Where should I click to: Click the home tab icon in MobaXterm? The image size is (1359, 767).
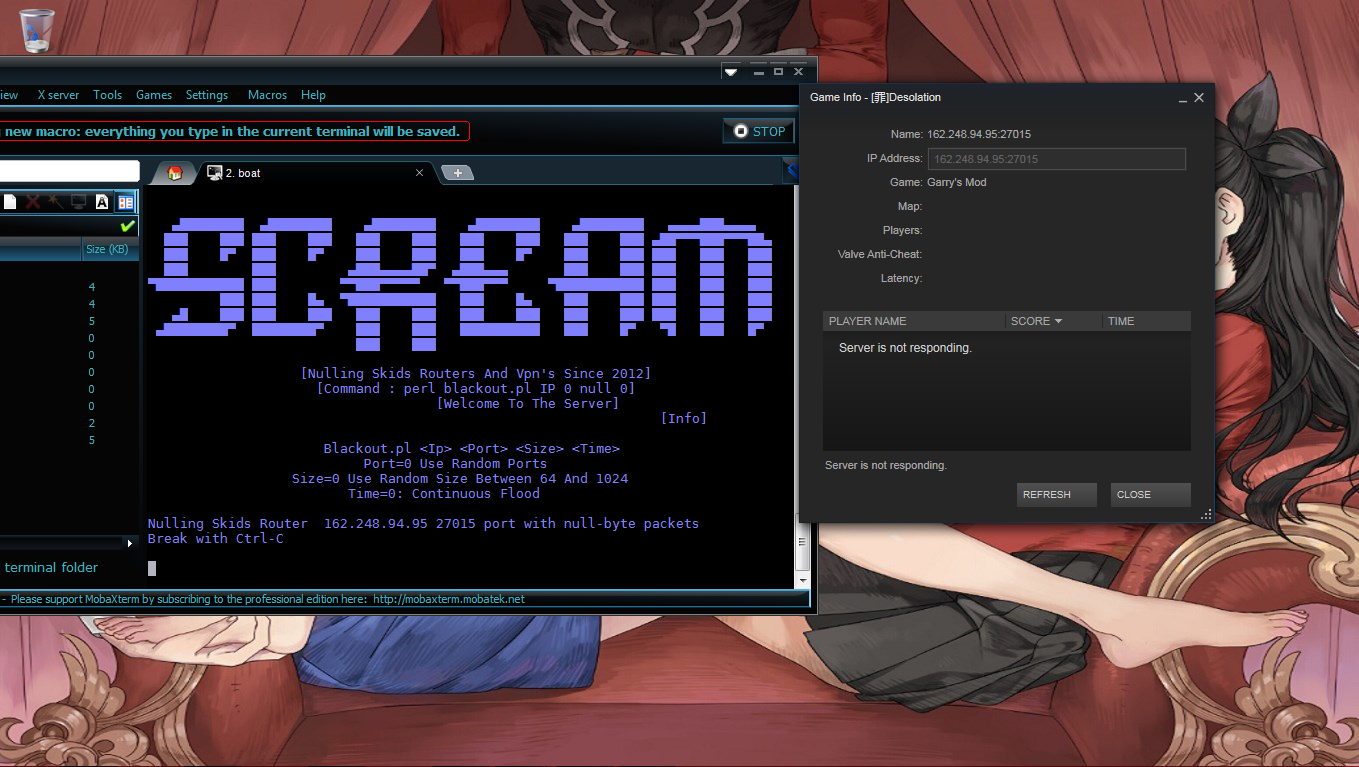pos(174,173)
